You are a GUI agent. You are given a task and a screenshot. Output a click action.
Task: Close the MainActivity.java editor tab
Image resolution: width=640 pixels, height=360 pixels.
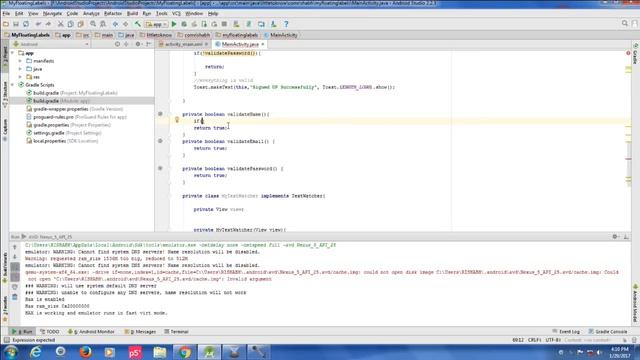(263, 44)
